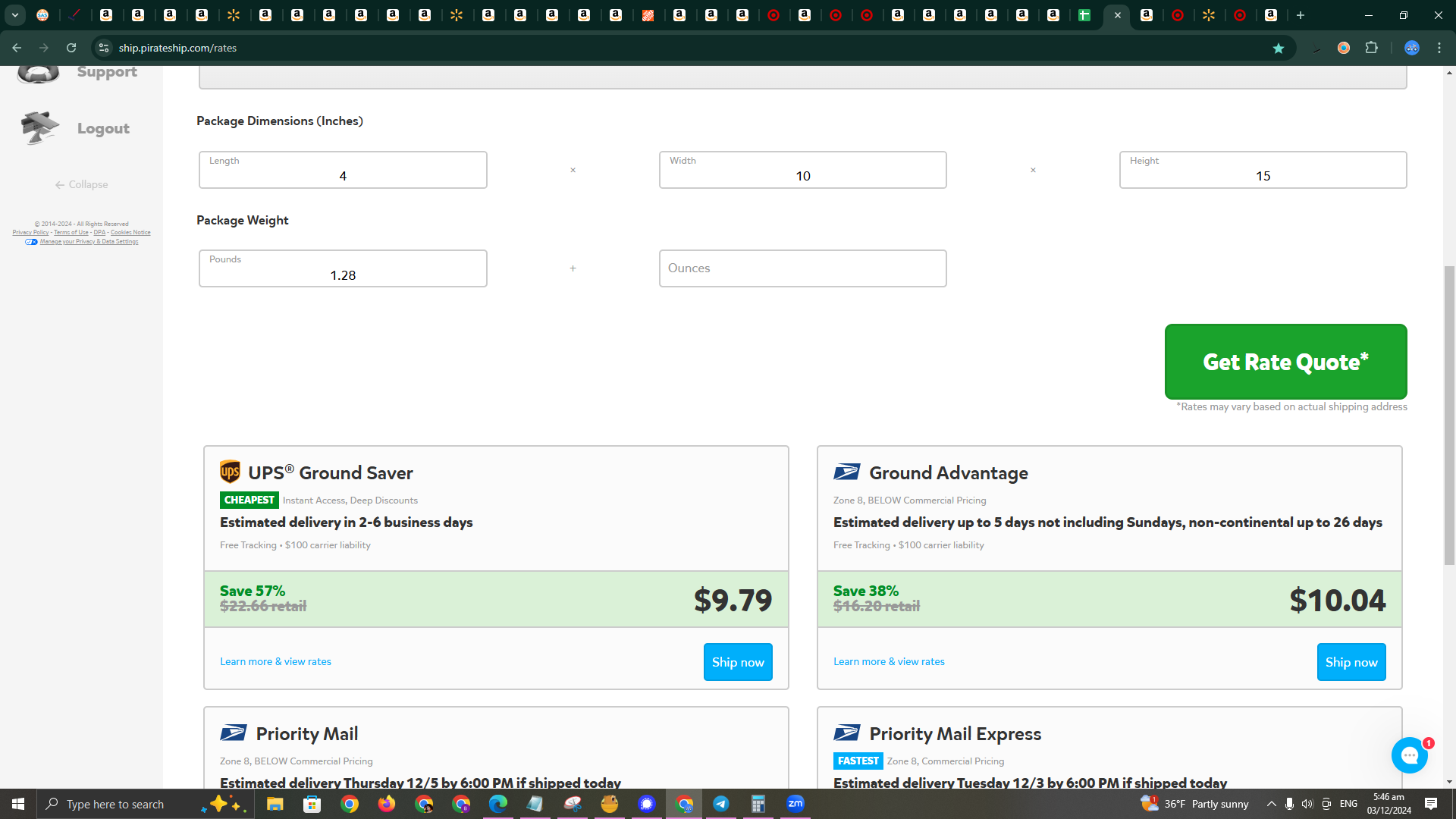Open Learn more for Ground Advantage

[x=889, y=661]
